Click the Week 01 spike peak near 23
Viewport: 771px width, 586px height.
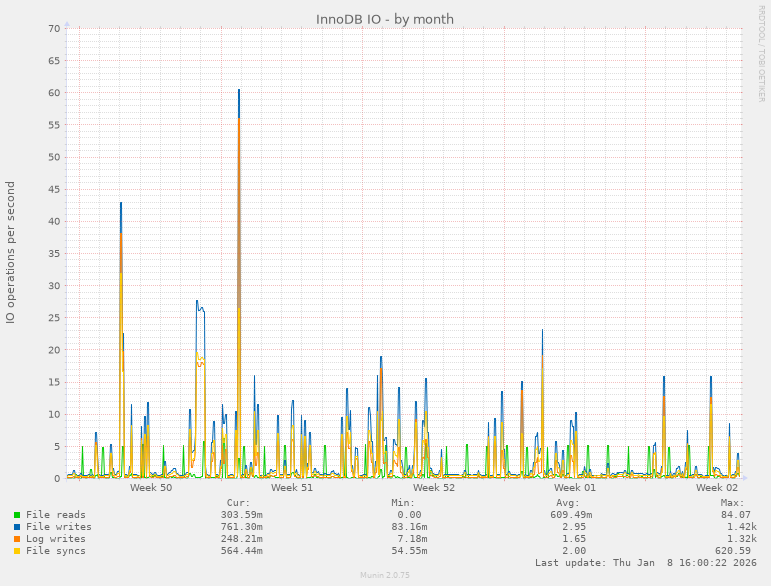(x=542, y=330)
